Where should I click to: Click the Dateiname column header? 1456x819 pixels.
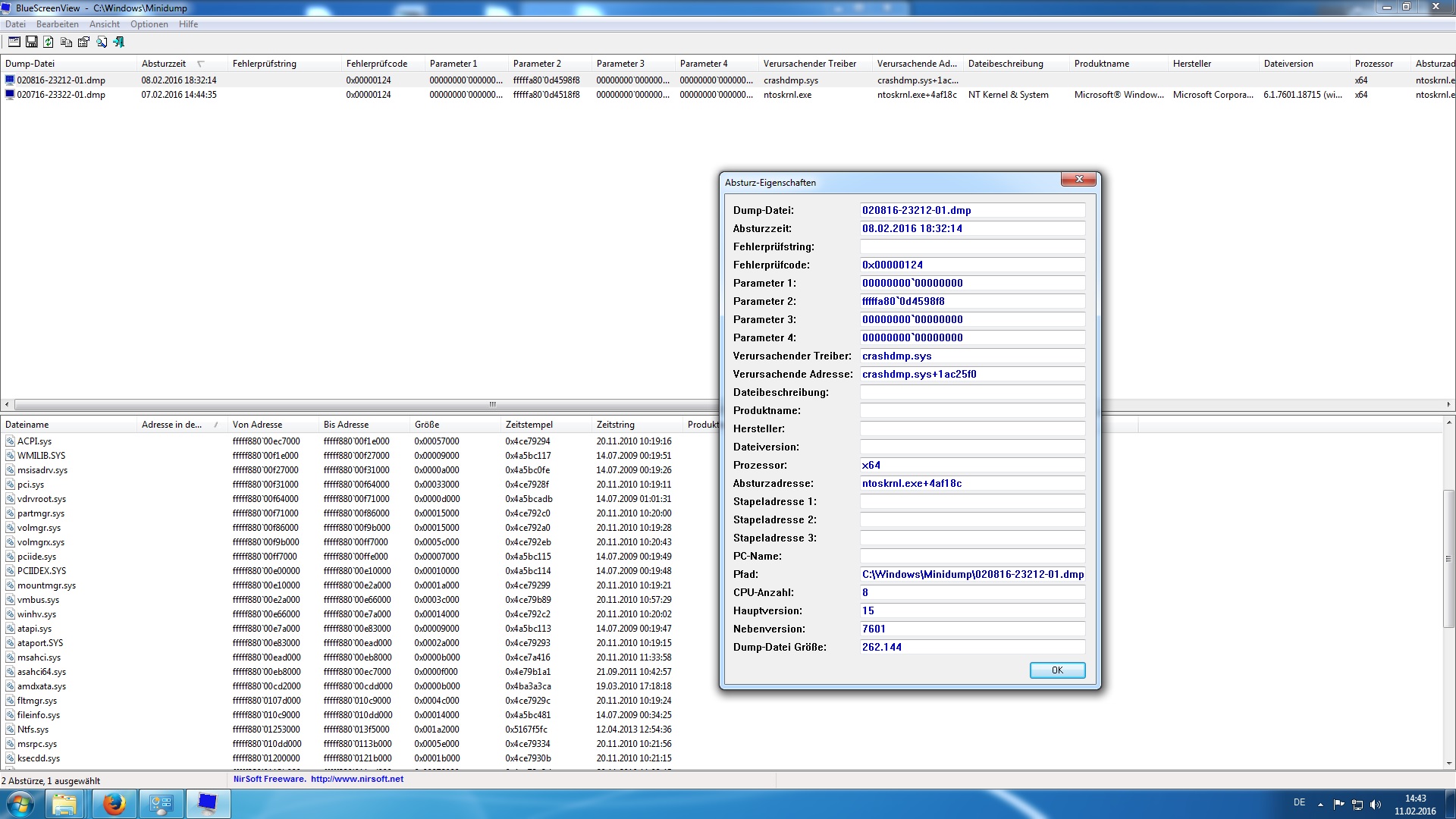(27, 425)
